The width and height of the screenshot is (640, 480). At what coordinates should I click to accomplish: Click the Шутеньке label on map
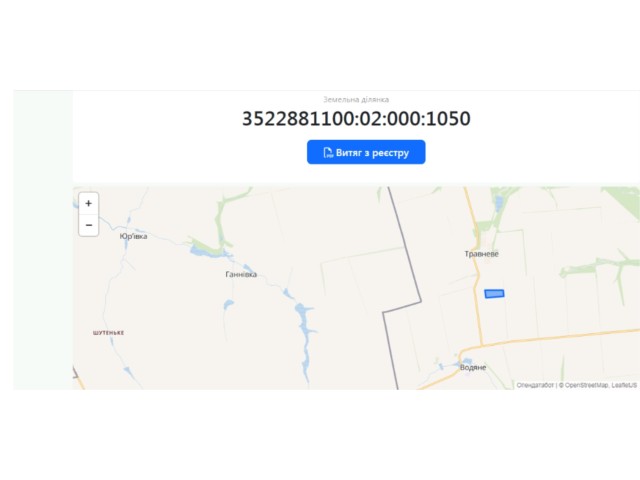point(109,333)
